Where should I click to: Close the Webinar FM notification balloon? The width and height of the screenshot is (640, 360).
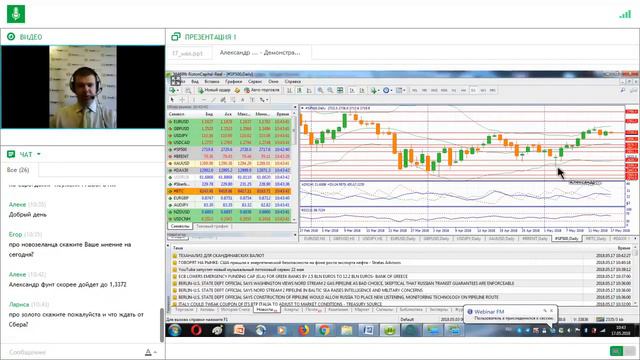pos(552,311)
